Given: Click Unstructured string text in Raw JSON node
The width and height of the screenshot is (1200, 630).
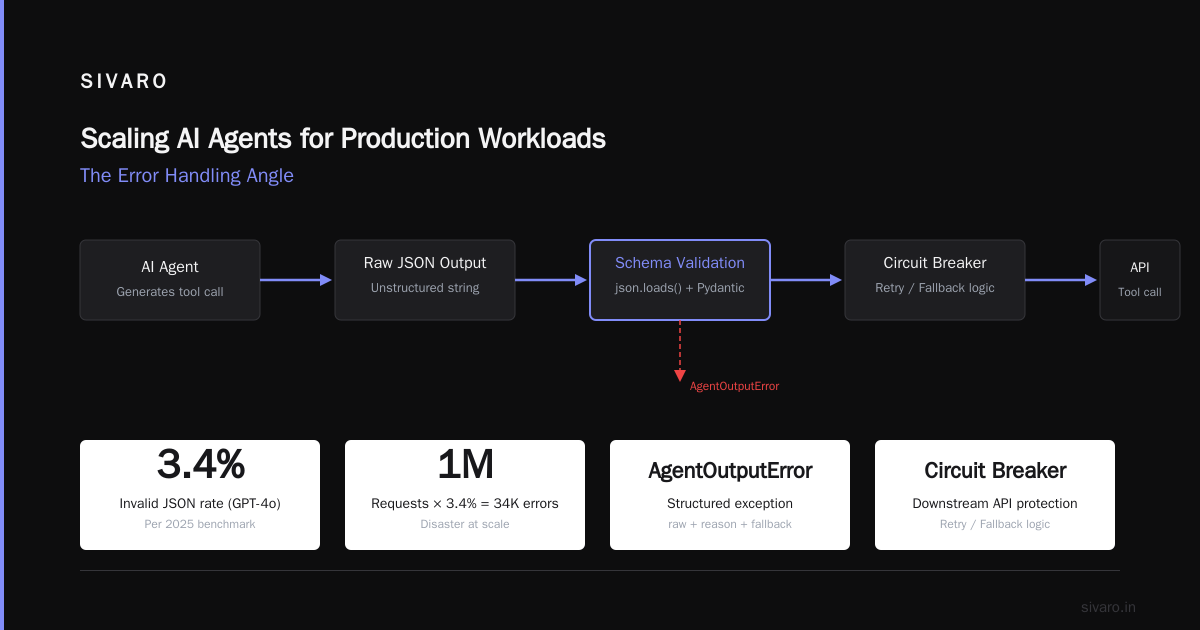Looking at the screenshot, I should pyautogui.click(x=425, y=288).
